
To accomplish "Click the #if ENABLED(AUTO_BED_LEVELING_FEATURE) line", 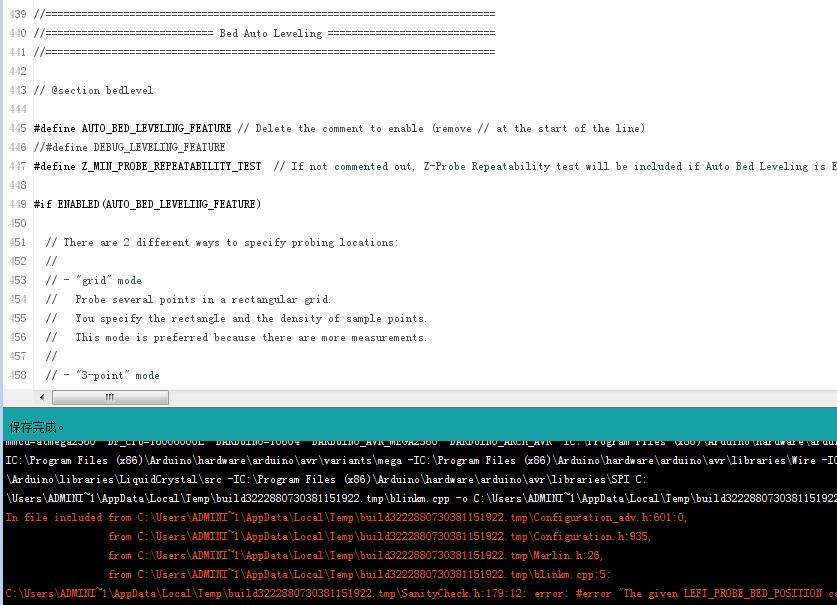I will coord(147,204).
